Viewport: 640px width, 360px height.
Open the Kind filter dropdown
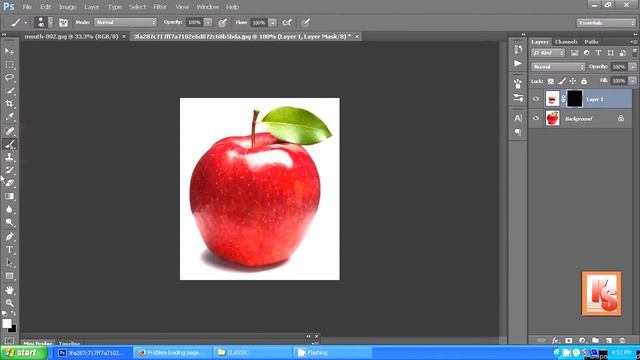[548, 53]
